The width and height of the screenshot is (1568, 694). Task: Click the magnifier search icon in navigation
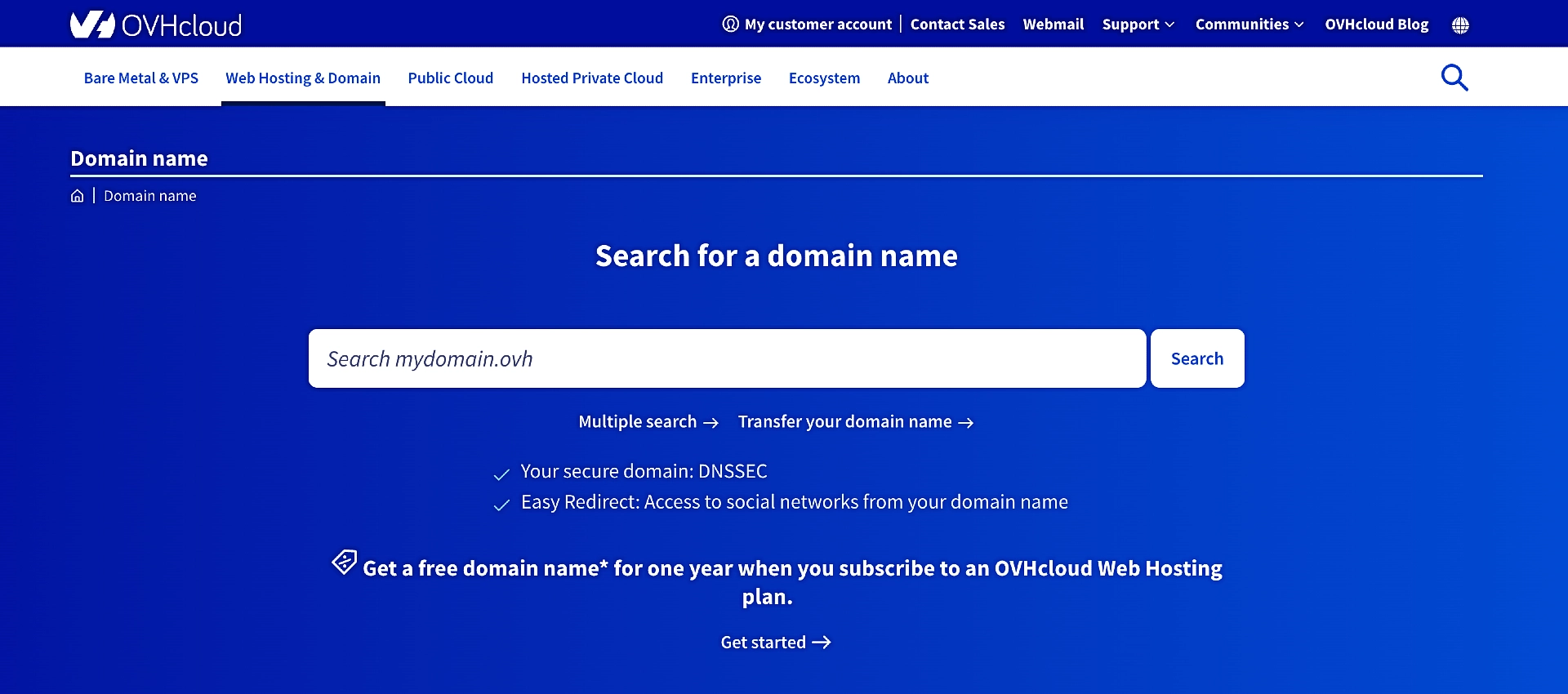(1454, 78)
